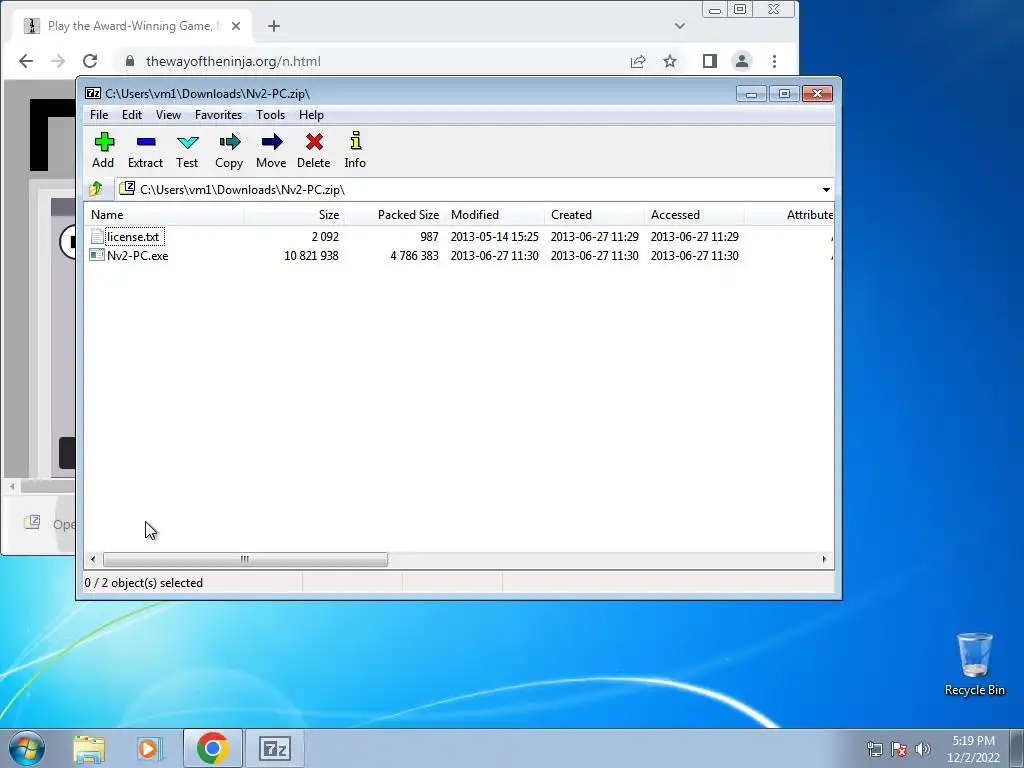The height and width of the screenshot is (768, 1024).
Task: Open the Chrome three-dot menu
Action: pos(775,61)
